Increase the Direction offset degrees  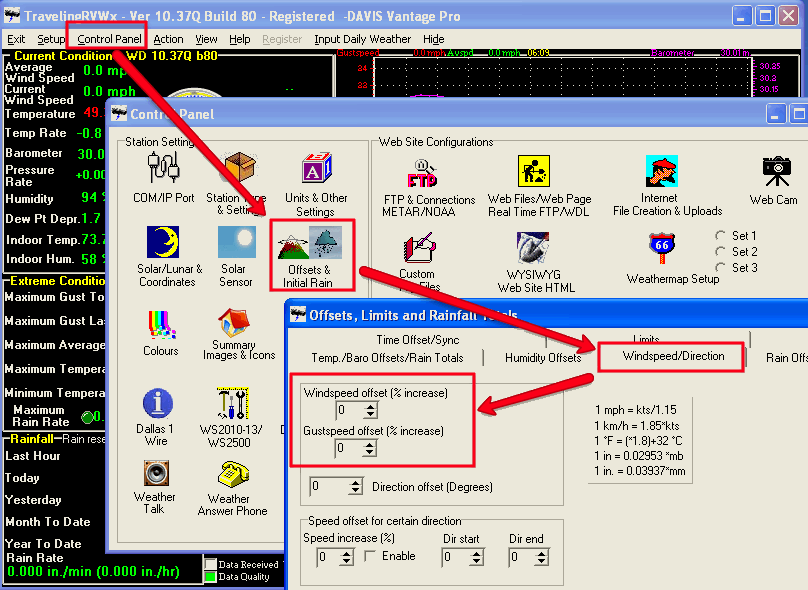click(x=355, y=483)
